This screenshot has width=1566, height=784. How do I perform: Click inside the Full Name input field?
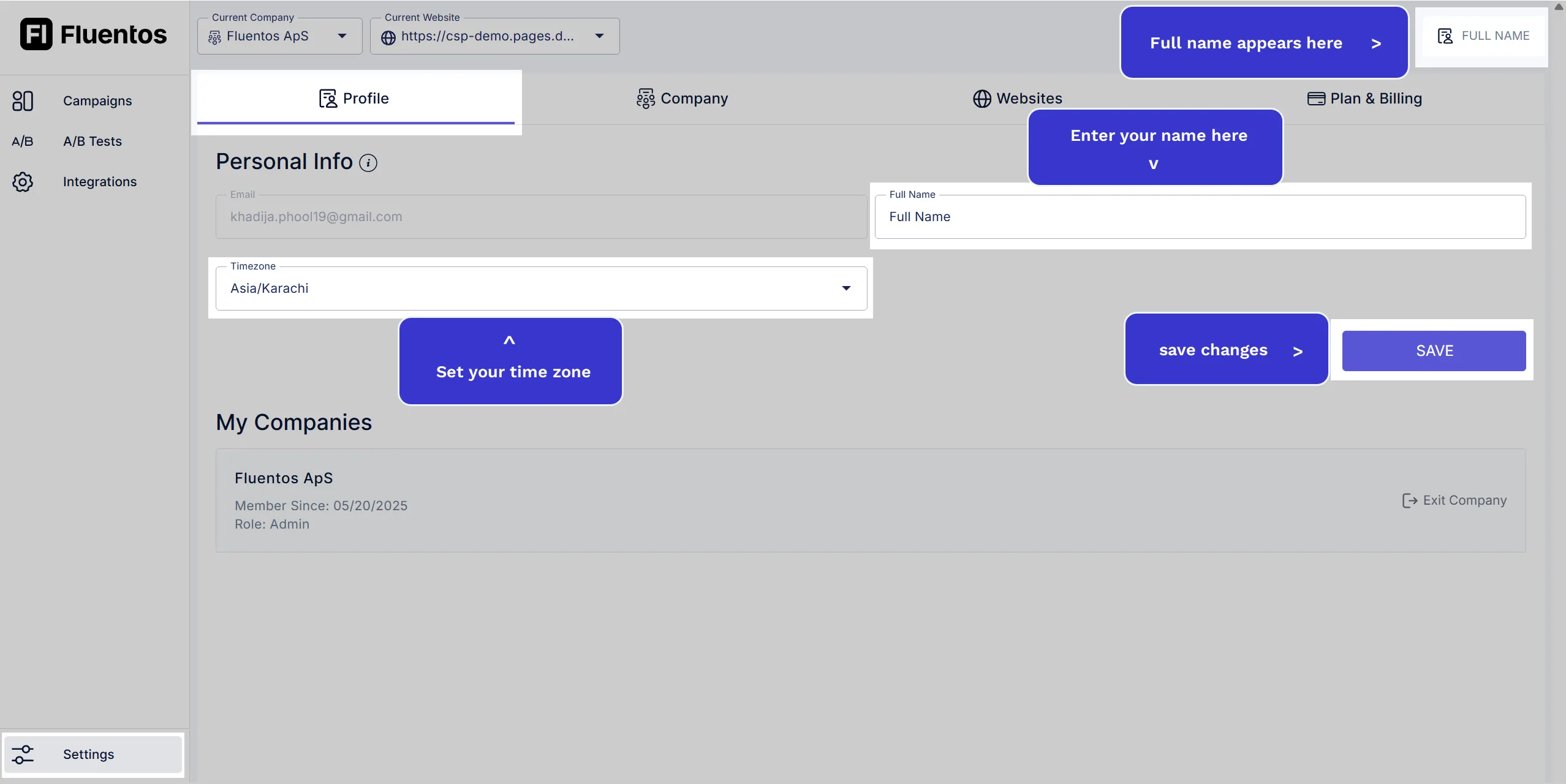(x=1201, y=217)
